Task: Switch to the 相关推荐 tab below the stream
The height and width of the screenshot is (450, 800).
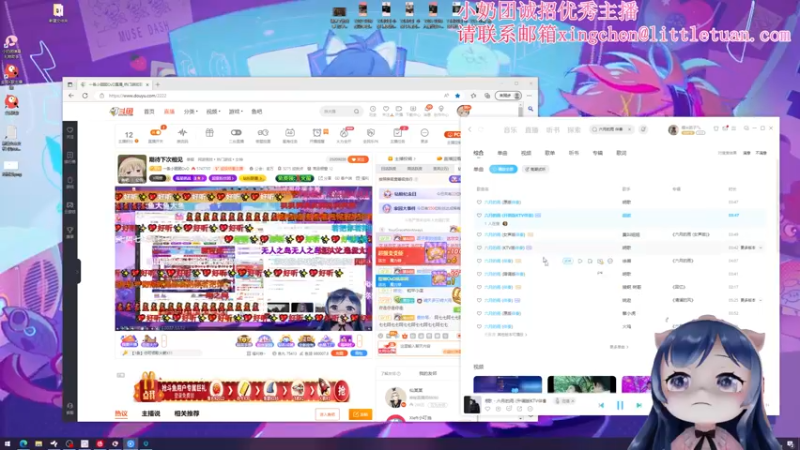Action: pos(187,413)
